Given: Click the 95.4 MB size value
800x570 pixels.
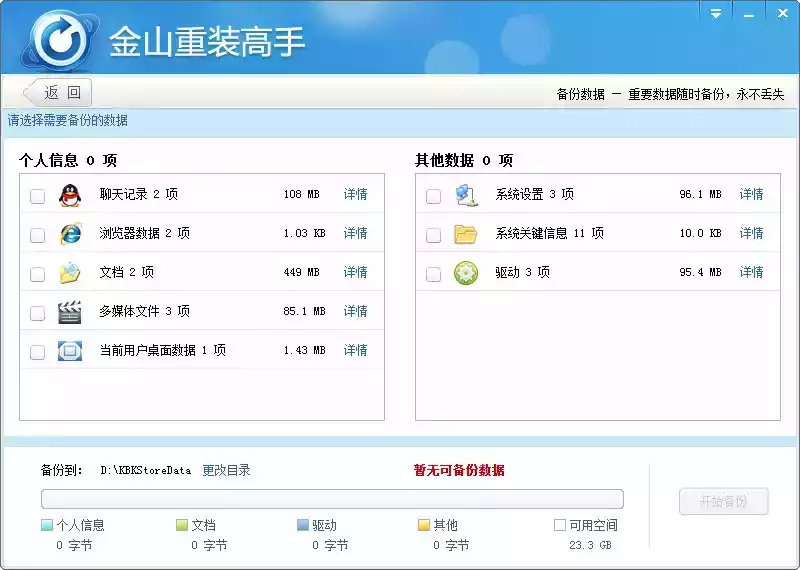Looking at the screenshot, I should (701, 272).
